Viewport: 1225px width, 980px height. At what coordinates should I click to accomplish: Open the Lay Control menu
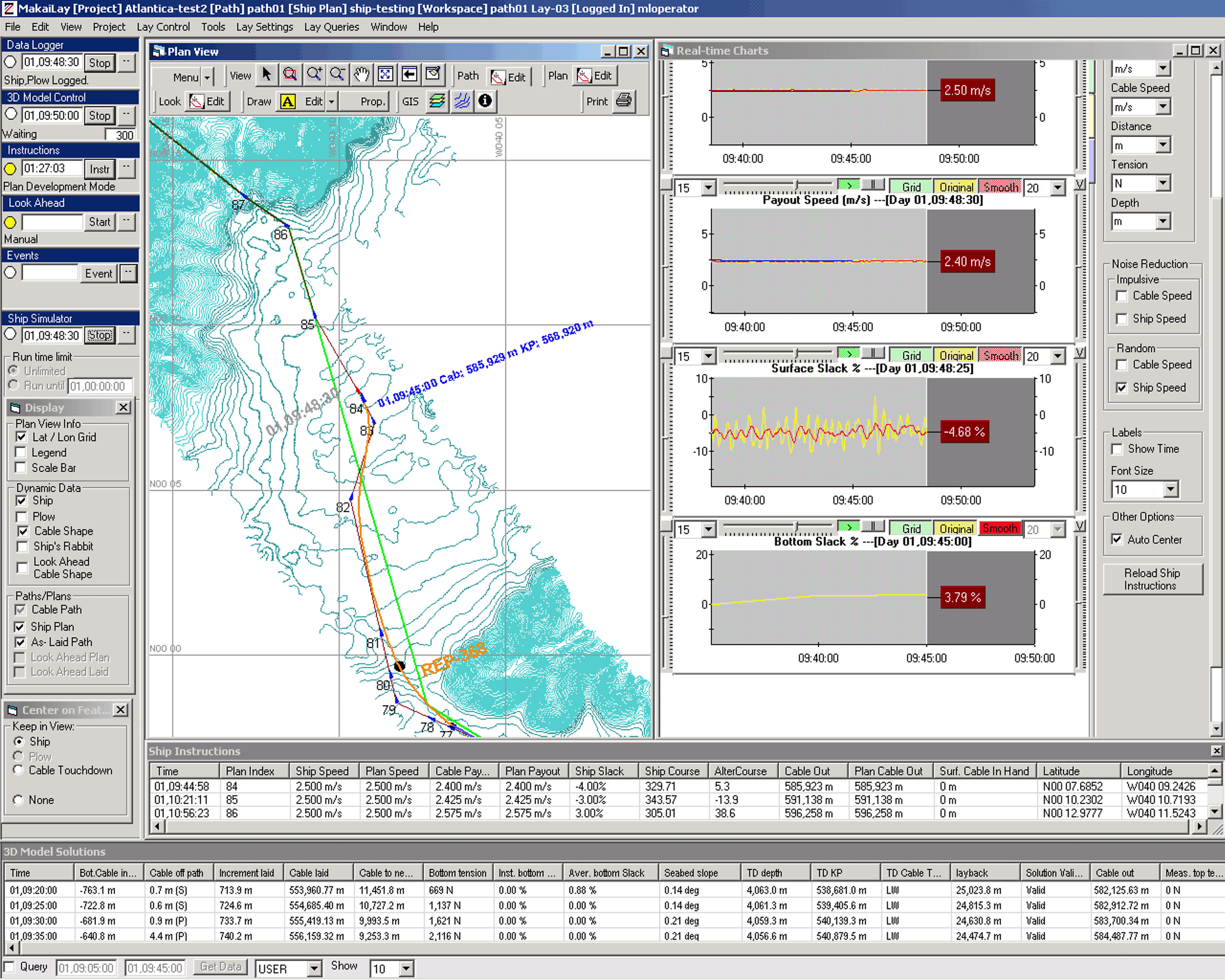click(x=163, y=27)
